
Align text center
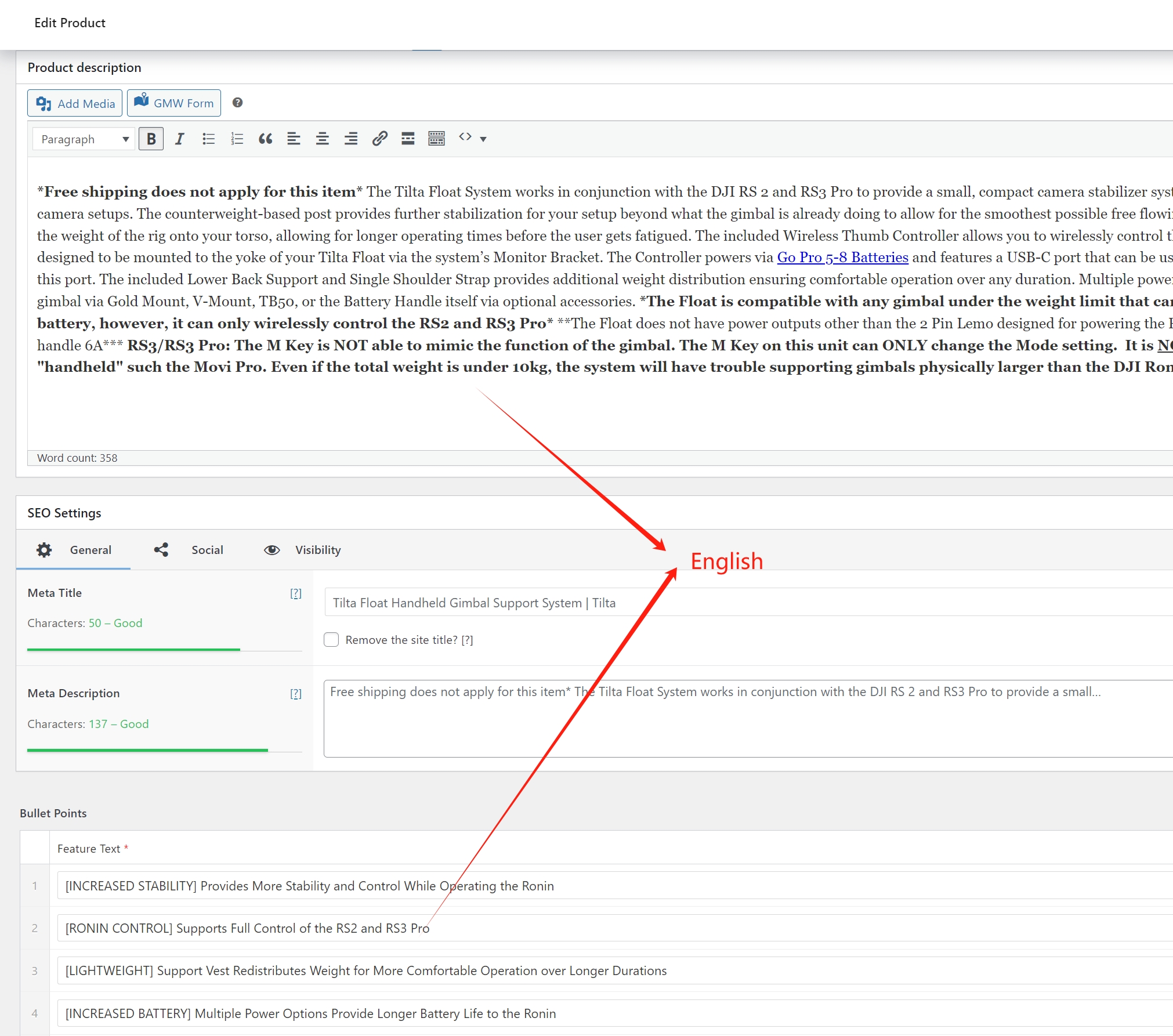point(322,139)
